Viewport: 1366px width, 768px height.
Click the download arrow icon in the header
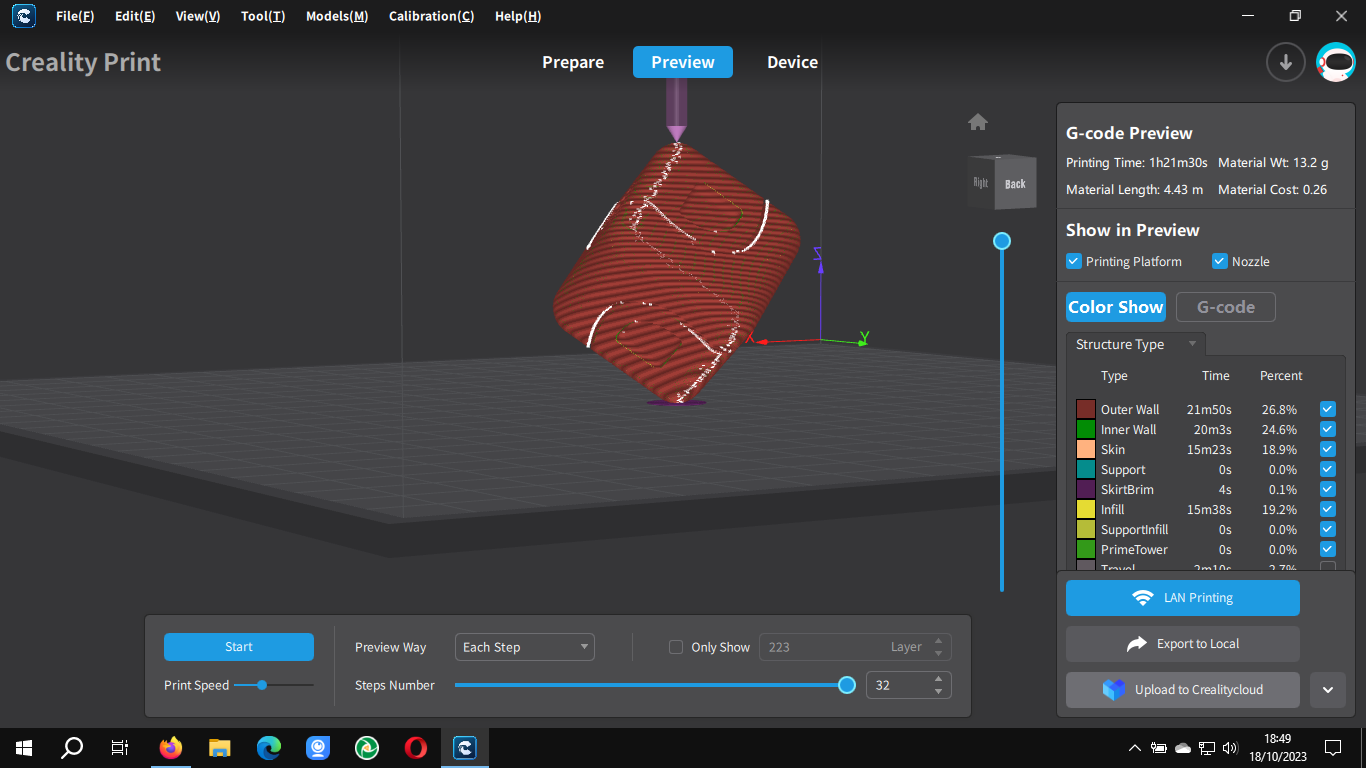[x=1285, y=62]
